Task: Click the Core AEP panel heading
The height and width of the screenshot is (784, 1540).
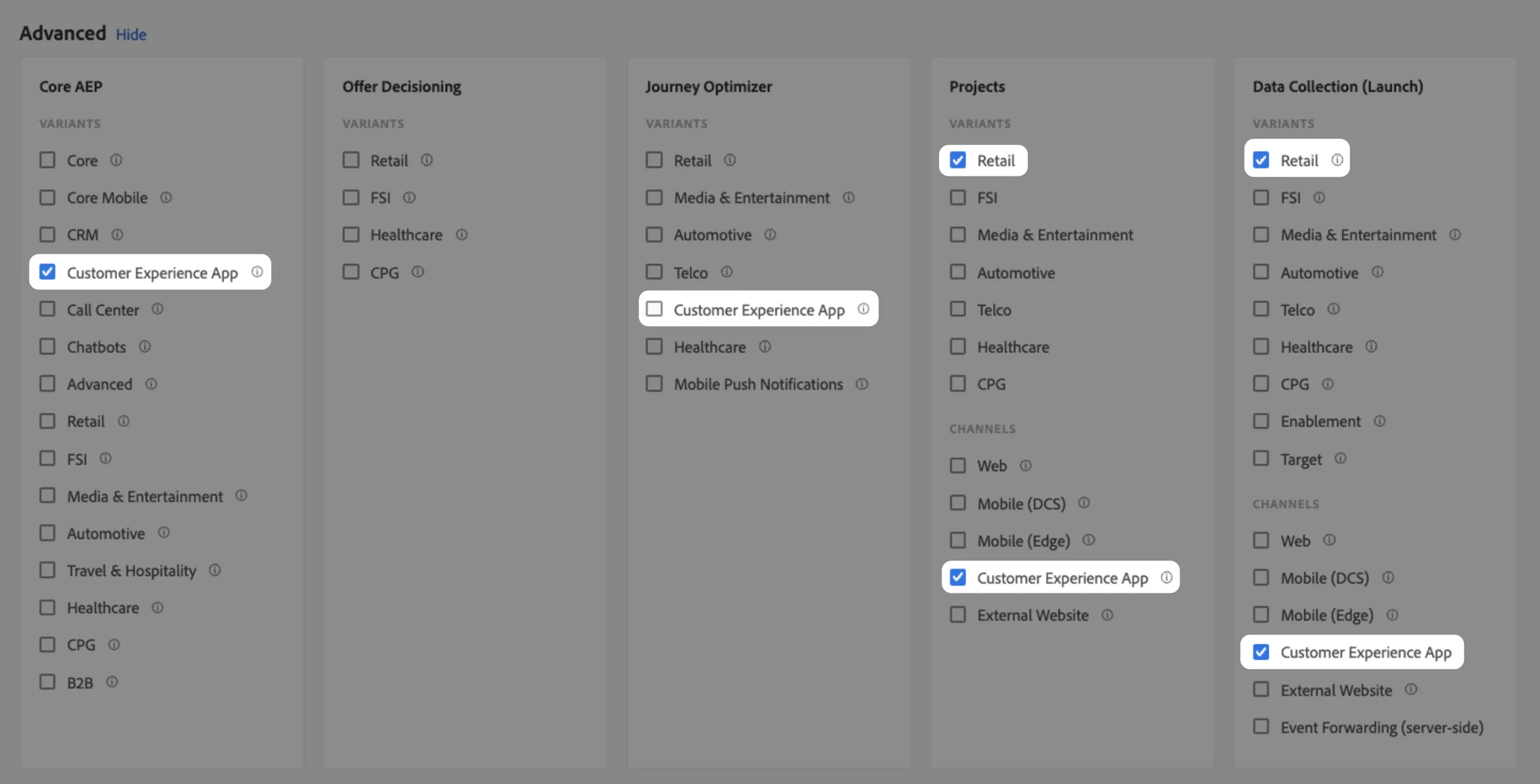Action: (x=71, y=86)
